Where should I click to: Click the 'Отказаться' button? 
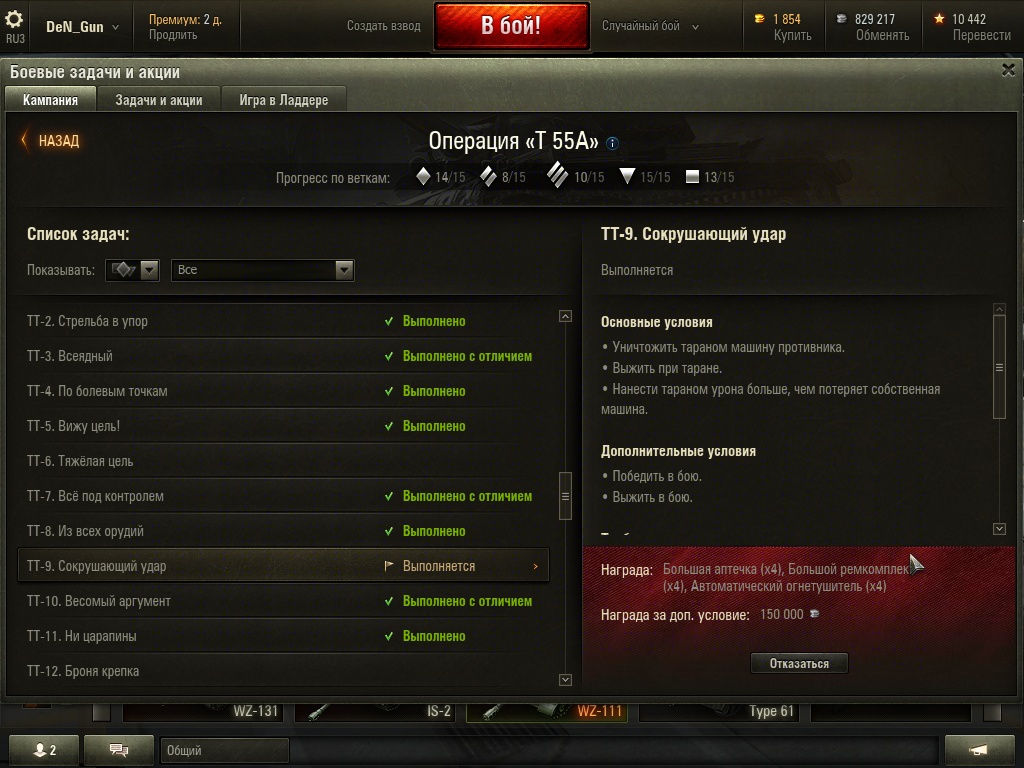tap(799, 663)
